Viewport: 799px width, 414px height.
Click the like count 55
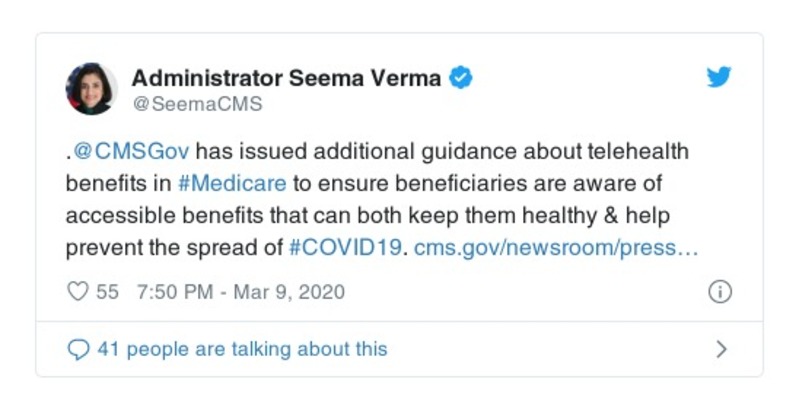pyautogui.click(x=107, y=292)
